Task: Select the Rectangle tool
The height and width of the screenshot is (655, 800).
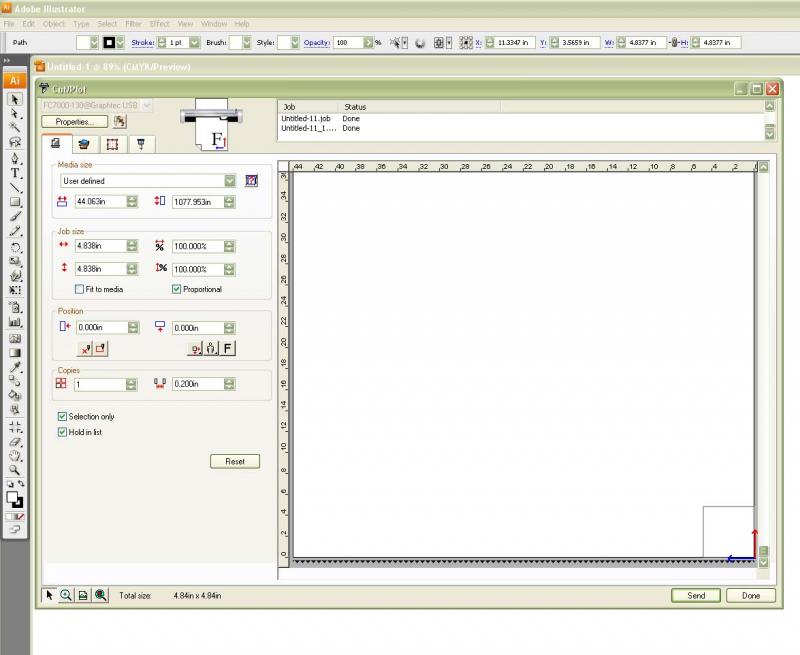Action: [x=15, y=202]
